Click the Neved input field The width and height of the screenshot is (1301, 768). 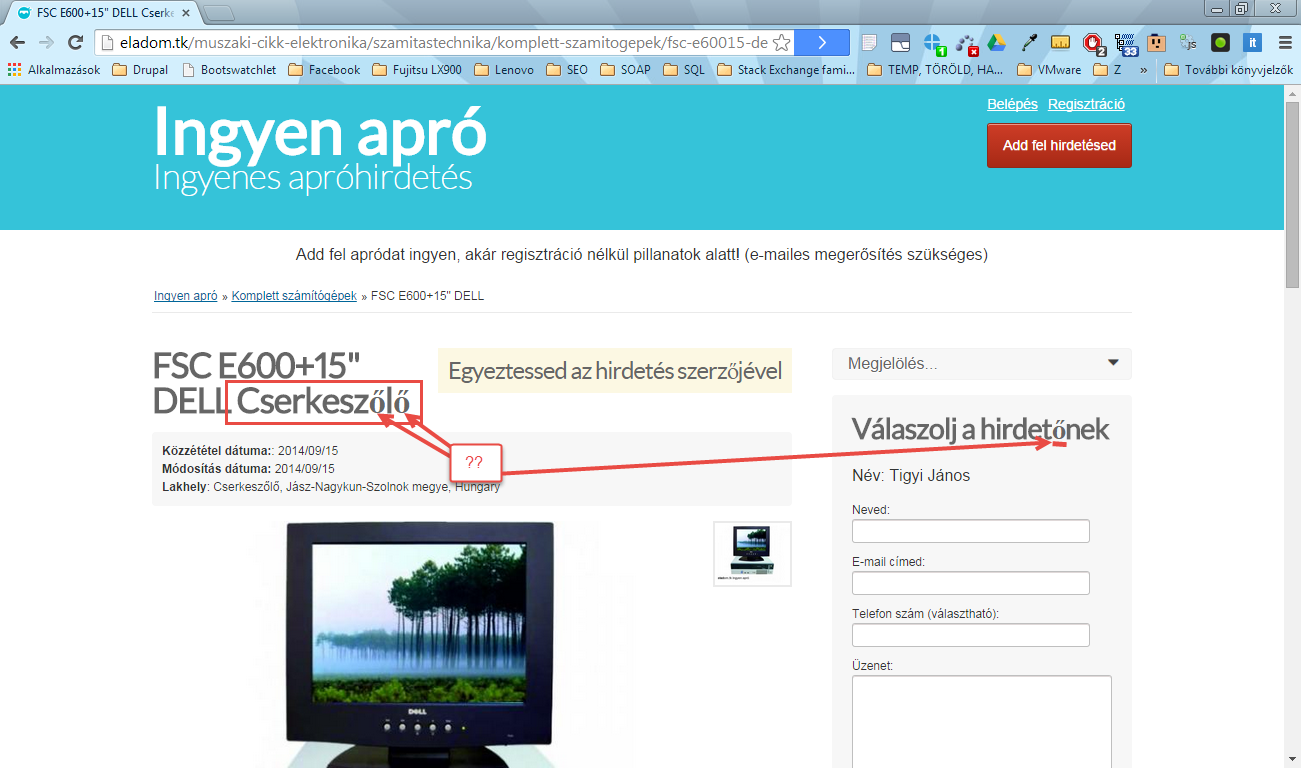(x=970, y=530)
